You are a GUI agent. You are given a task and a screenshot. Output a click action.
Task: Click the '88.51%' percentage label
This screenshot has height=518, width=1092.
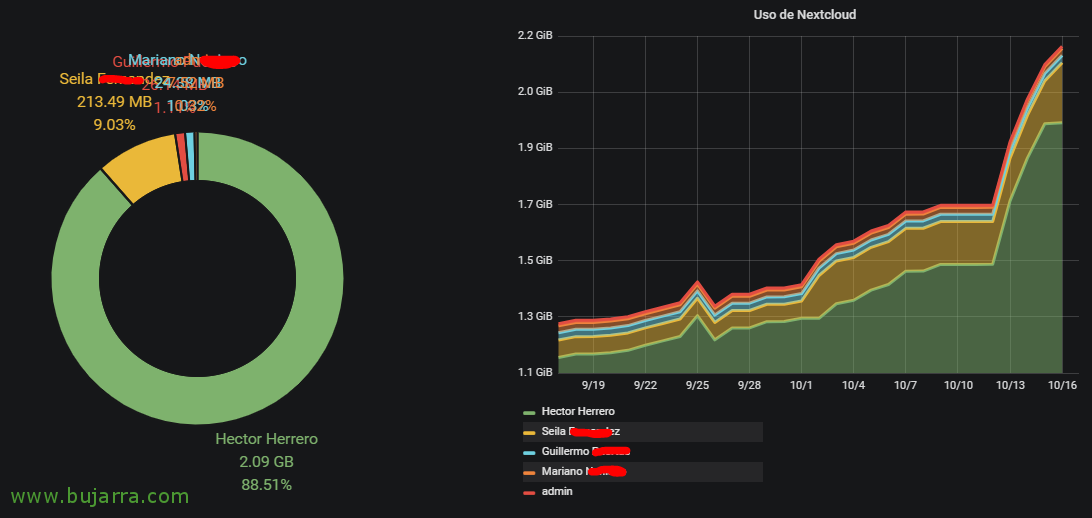coord(266,485)
